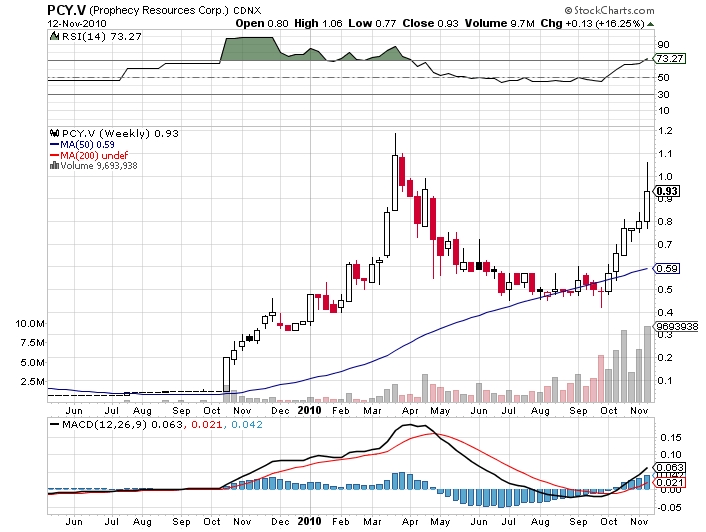Image resolution: width=706 pixels, height=532 pixels.
Task: Click the 0.59 moving average tag on the price axis
Action: point(667,269)
